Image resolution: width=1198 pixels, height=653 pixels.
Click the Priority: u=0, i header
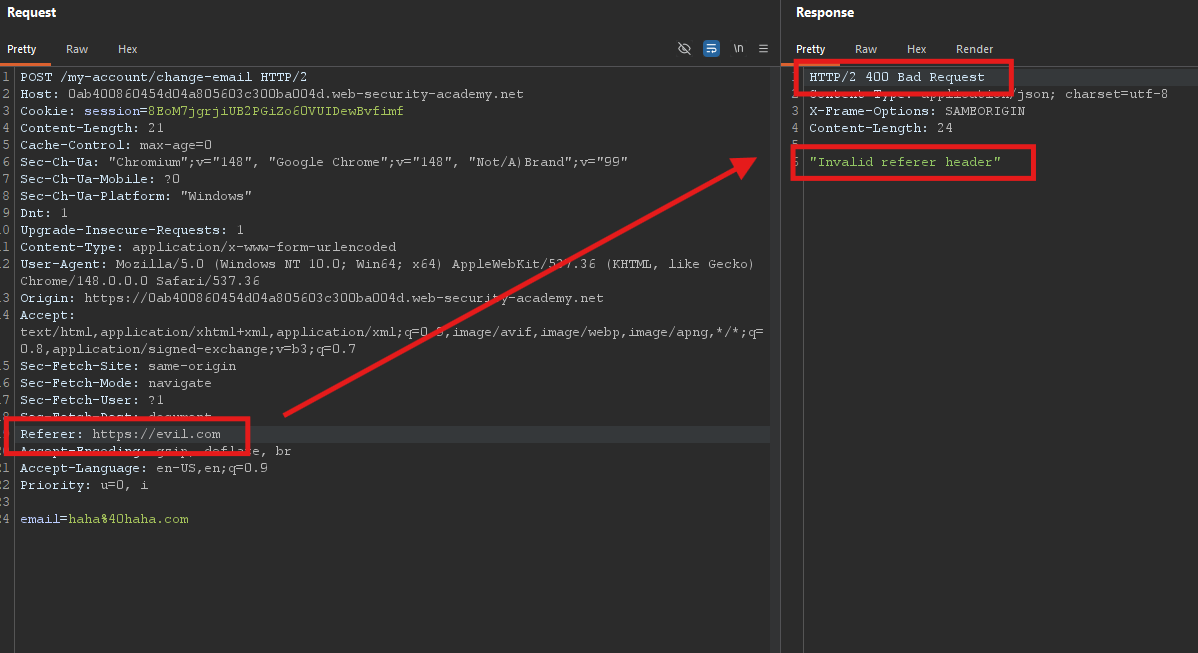tap(84, 485)
